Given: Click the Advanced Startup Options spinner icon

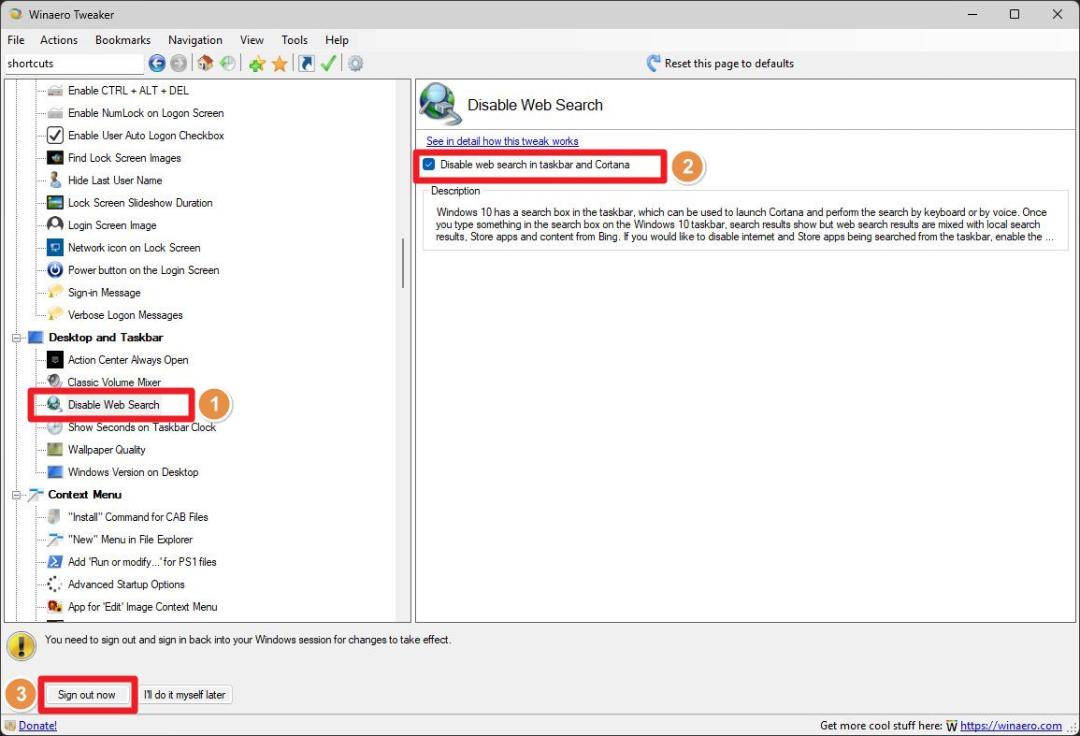Looking at the screenshot, I should tap(55, 585).
